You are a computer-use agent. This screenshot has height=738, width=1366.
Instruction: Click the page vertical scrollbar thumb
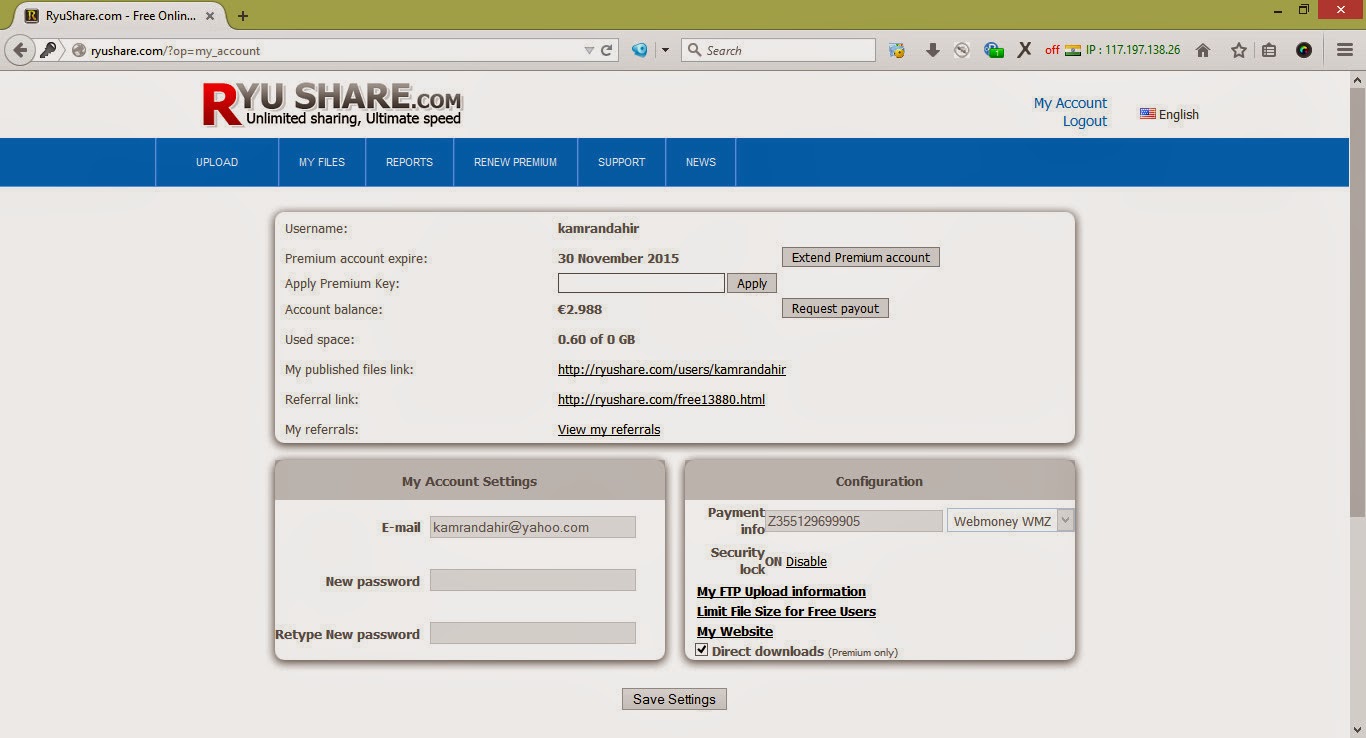point(1357,303)
